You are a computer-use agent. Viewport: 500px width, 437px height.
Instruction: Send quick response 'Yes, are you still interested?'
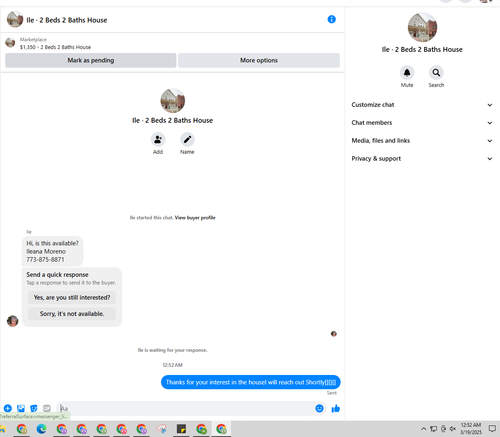click(x=72, y=297)
